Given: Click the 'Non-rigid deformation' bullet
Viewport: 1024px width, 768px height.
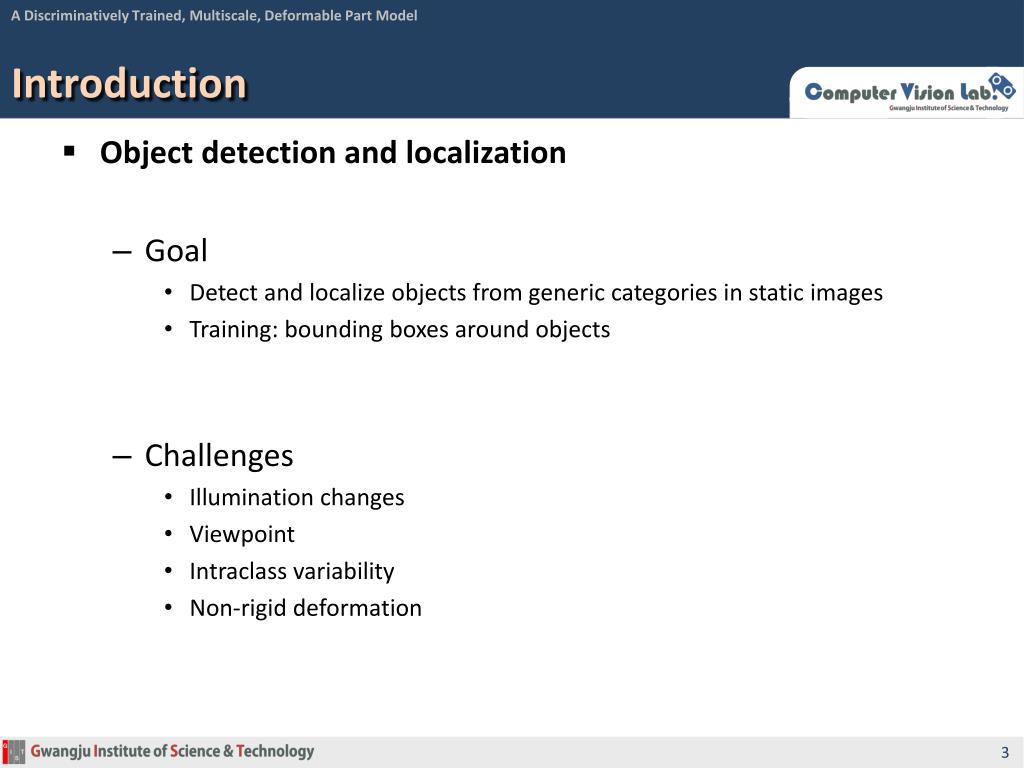Looking at the screenshot, I should 305,608.
